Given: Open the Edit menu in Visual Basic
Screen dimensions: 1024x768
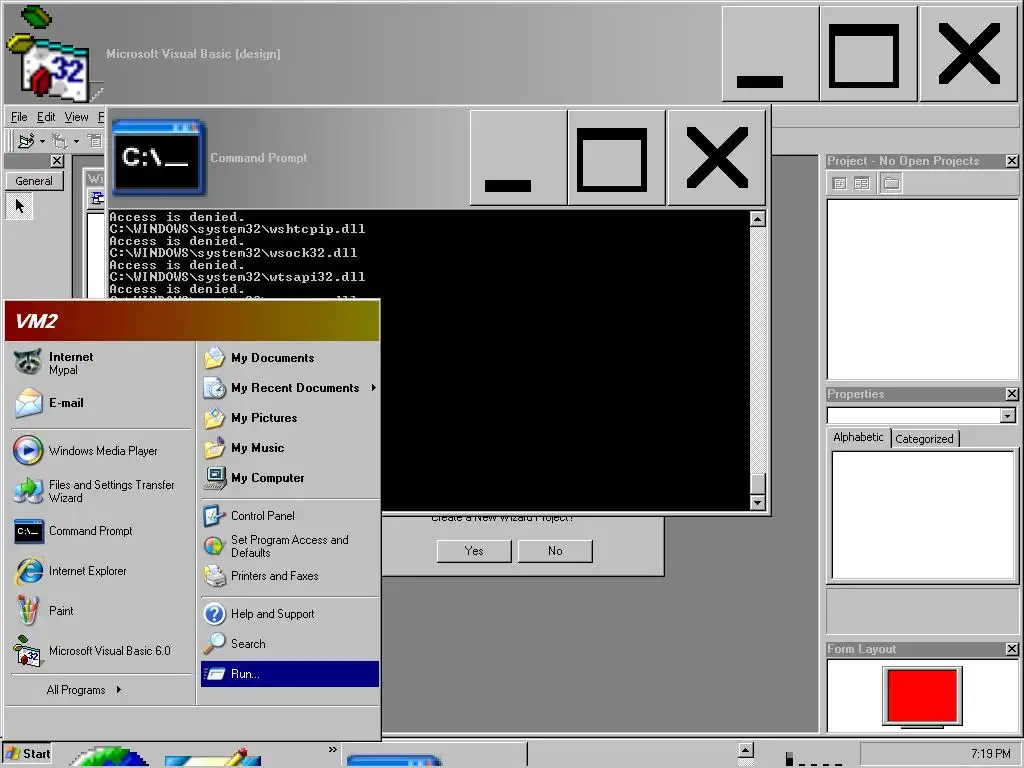Looking at the screenshot, I should click(46, 117).
